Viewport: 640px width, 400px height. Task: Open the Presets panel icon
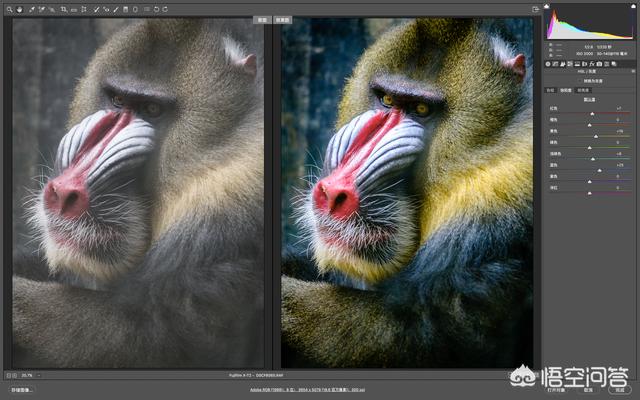point(607,64)
